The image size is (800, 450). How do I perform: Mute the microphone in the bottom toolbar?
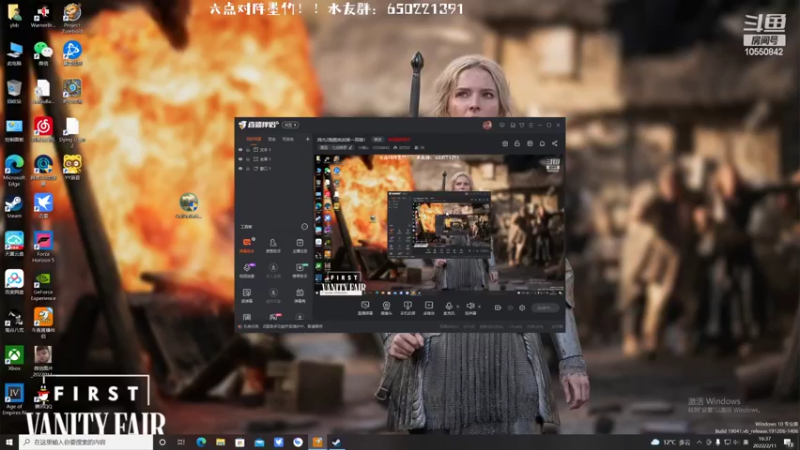(449, 306)
